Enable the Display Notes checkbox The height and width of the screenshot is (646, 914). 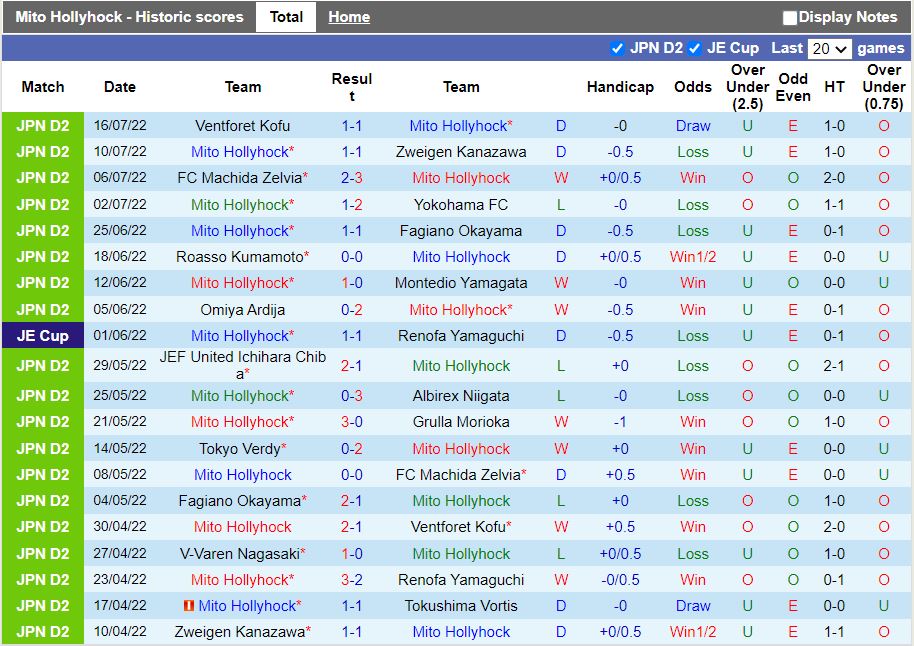(x=789, y=17)
